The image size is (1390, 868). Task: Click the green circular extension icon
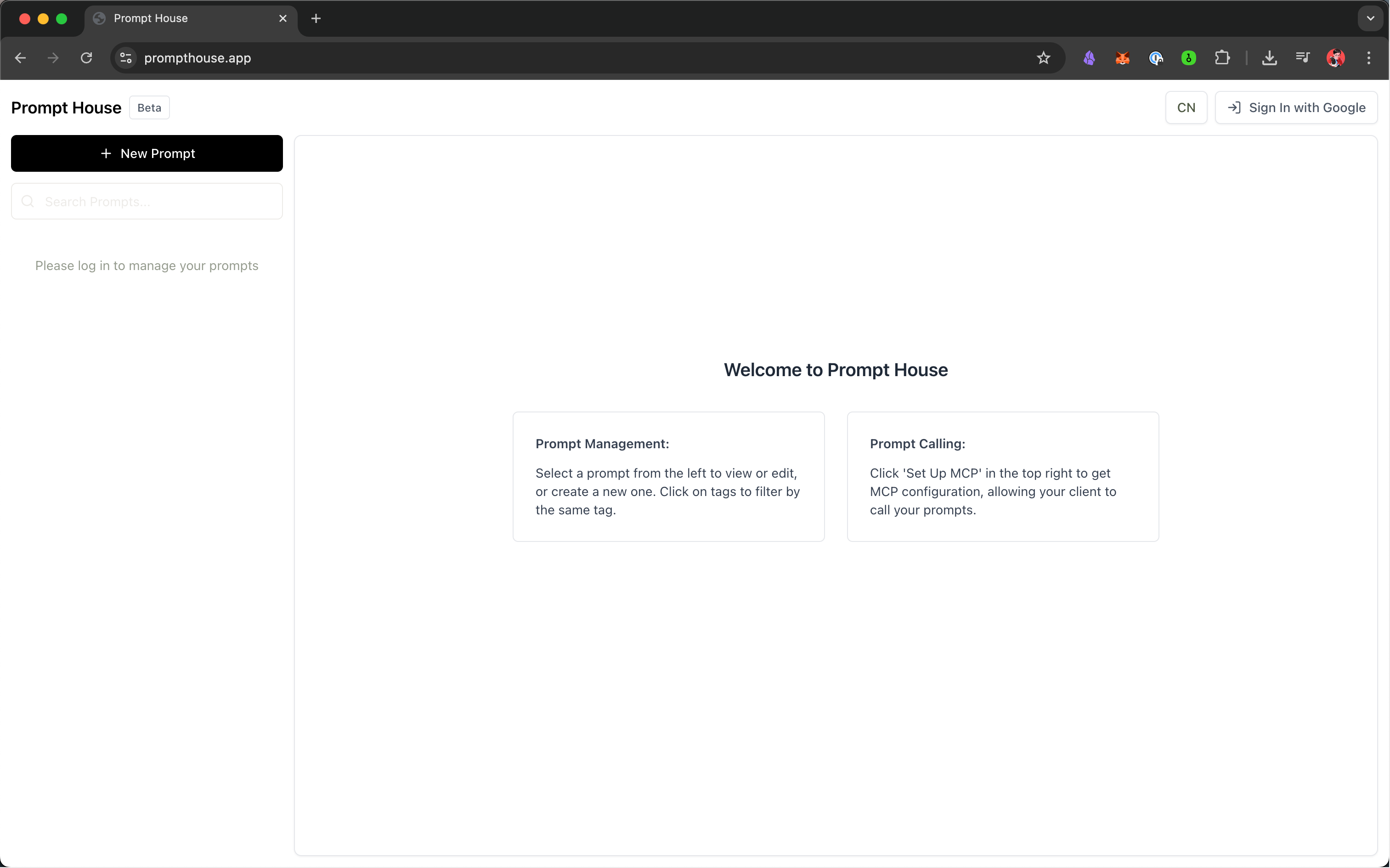click(x=1189, y=58)
